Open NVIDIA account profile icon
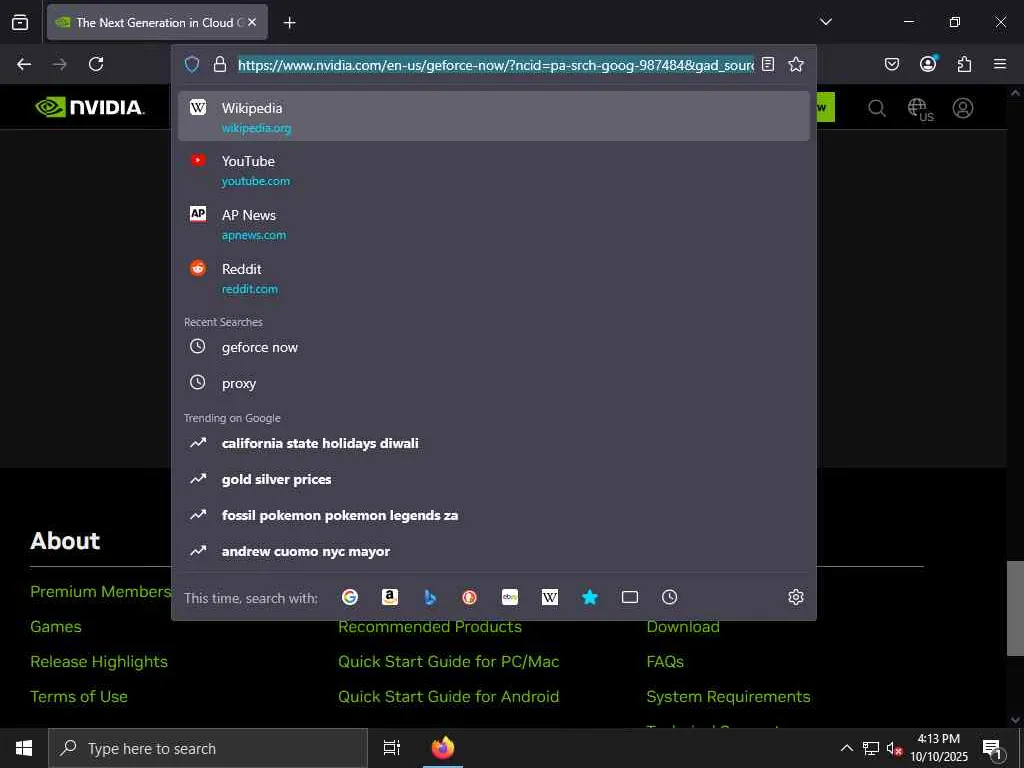This screenshot has height=768, width=1024. [x=963, y=108]
